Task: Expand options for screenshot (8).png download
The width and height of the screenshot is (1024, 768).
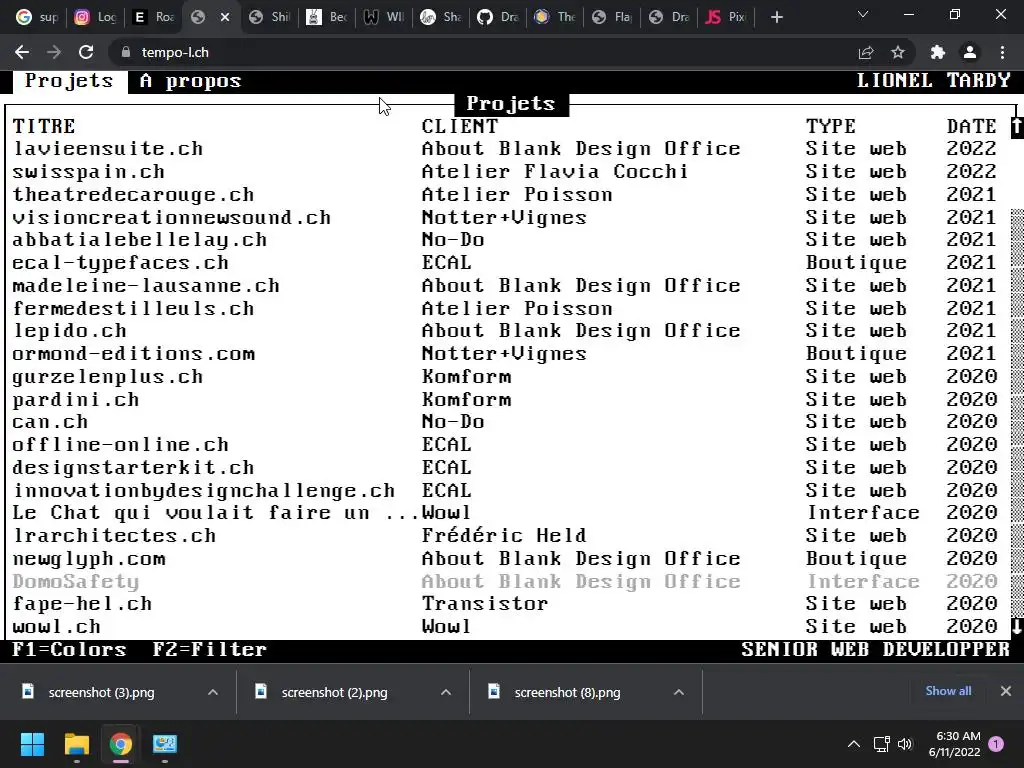Action: pyautogui.click(x=679, y=692)
